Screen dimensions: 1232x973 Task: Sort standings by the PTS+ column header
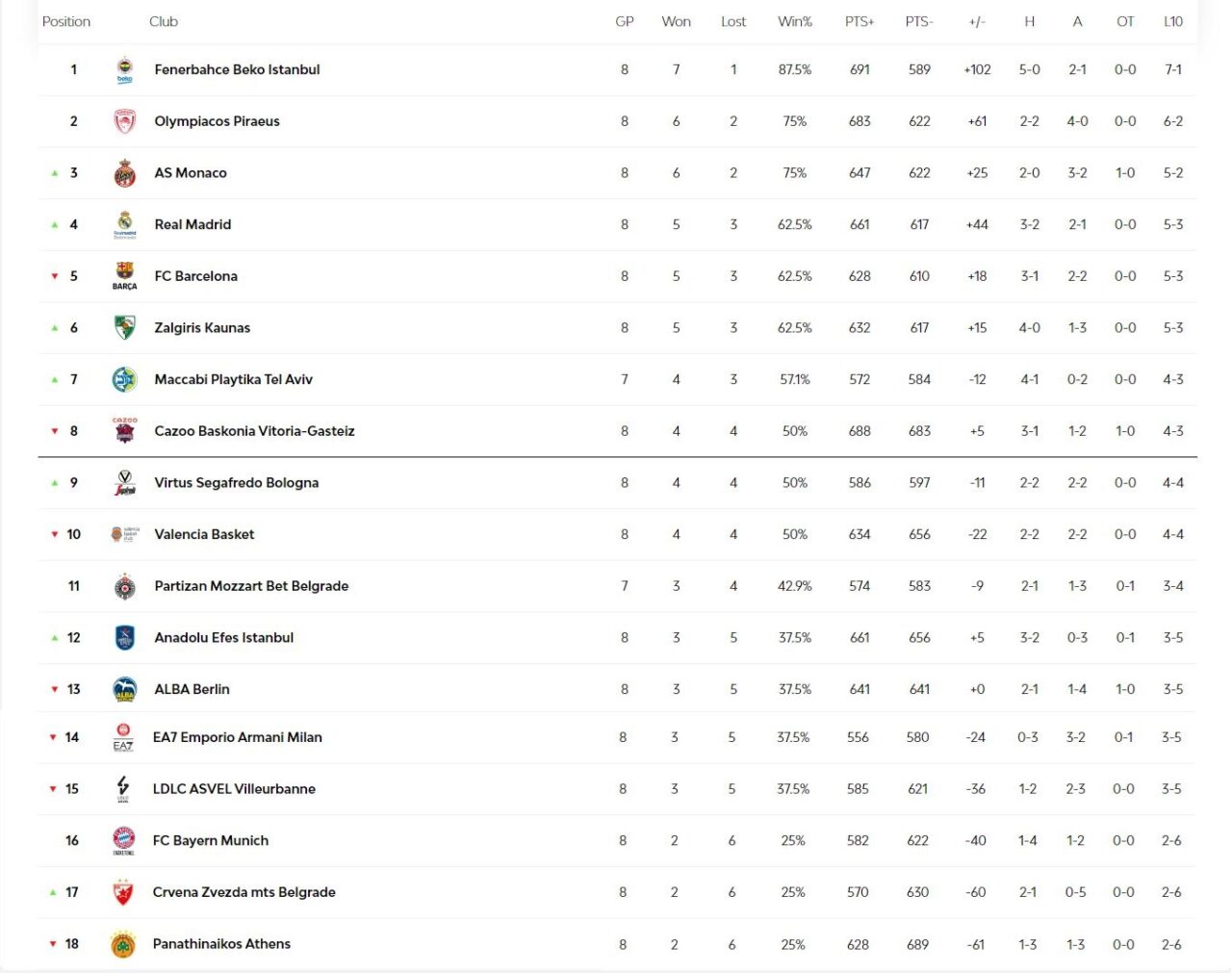coord(859,21)
